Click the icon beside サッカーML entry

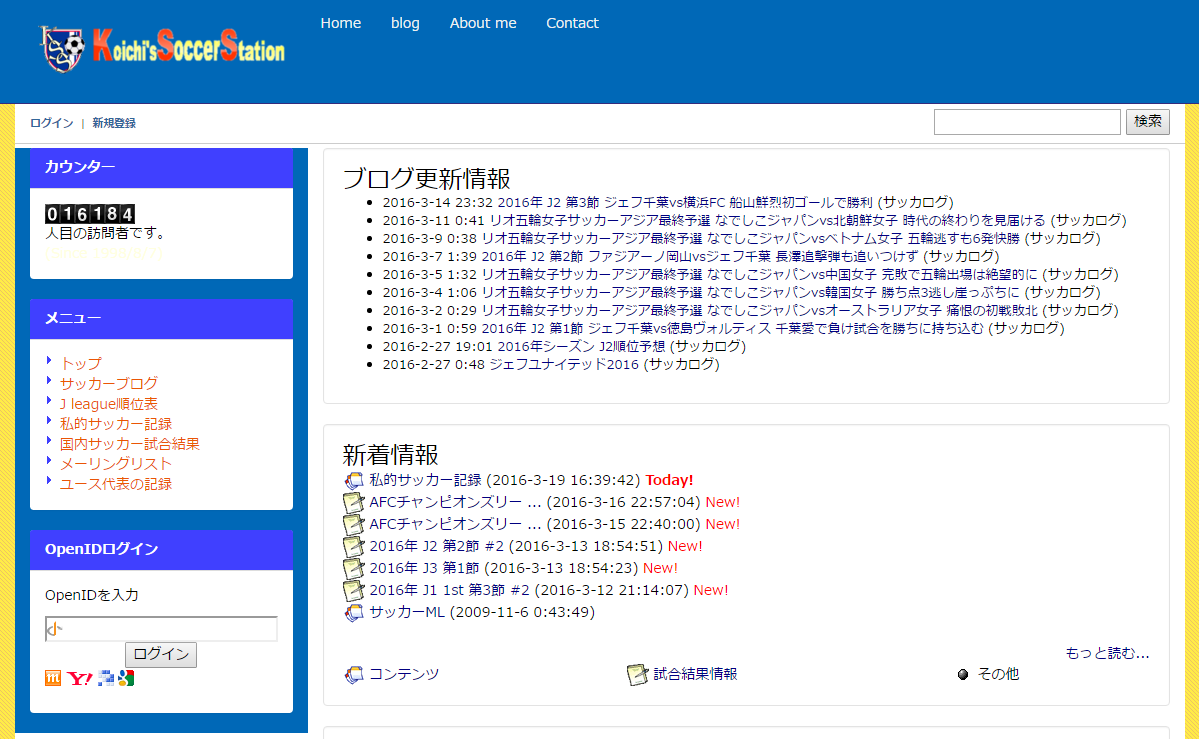coord(354,613)
